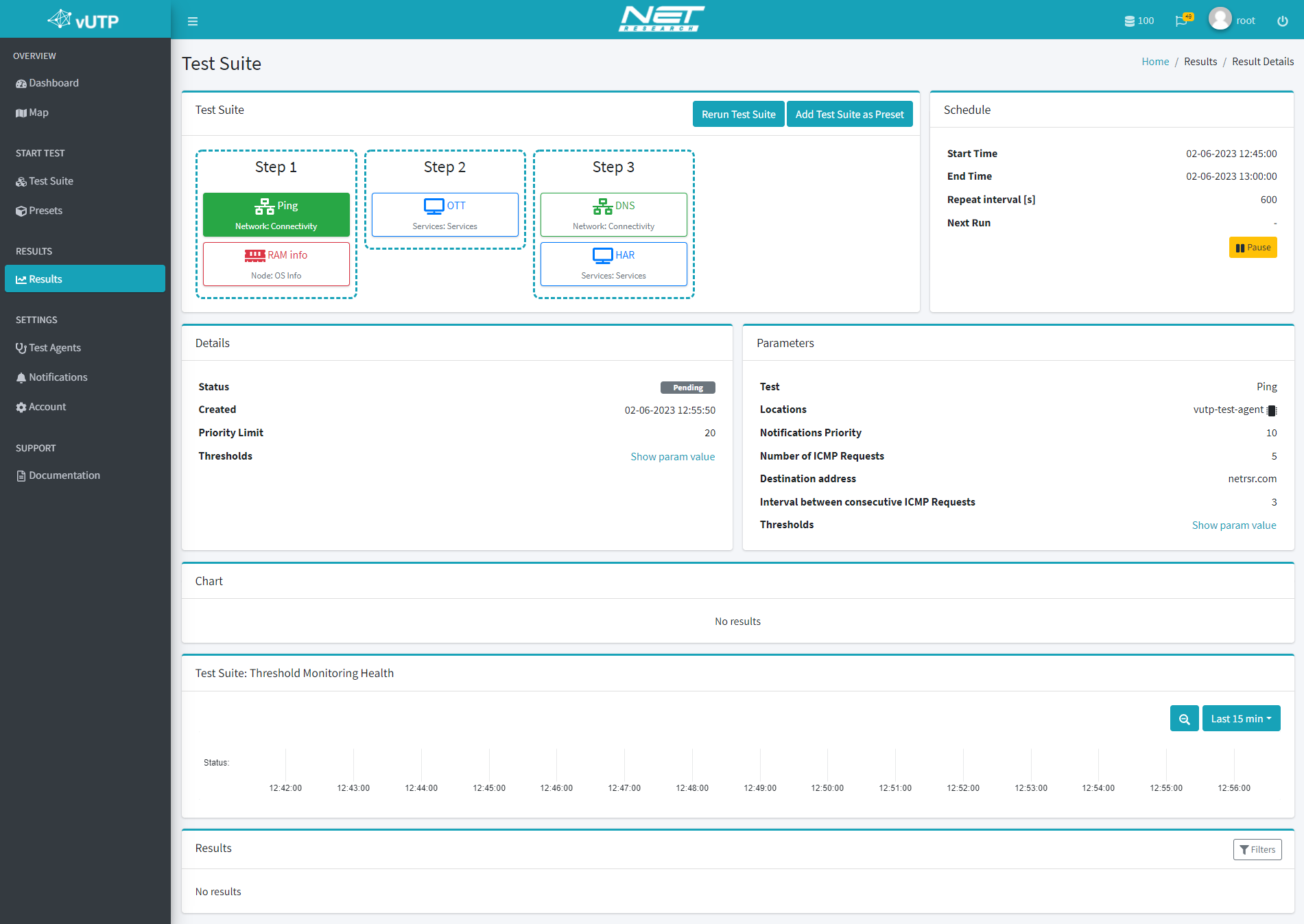Click the Ping network icon

[264, 206]
